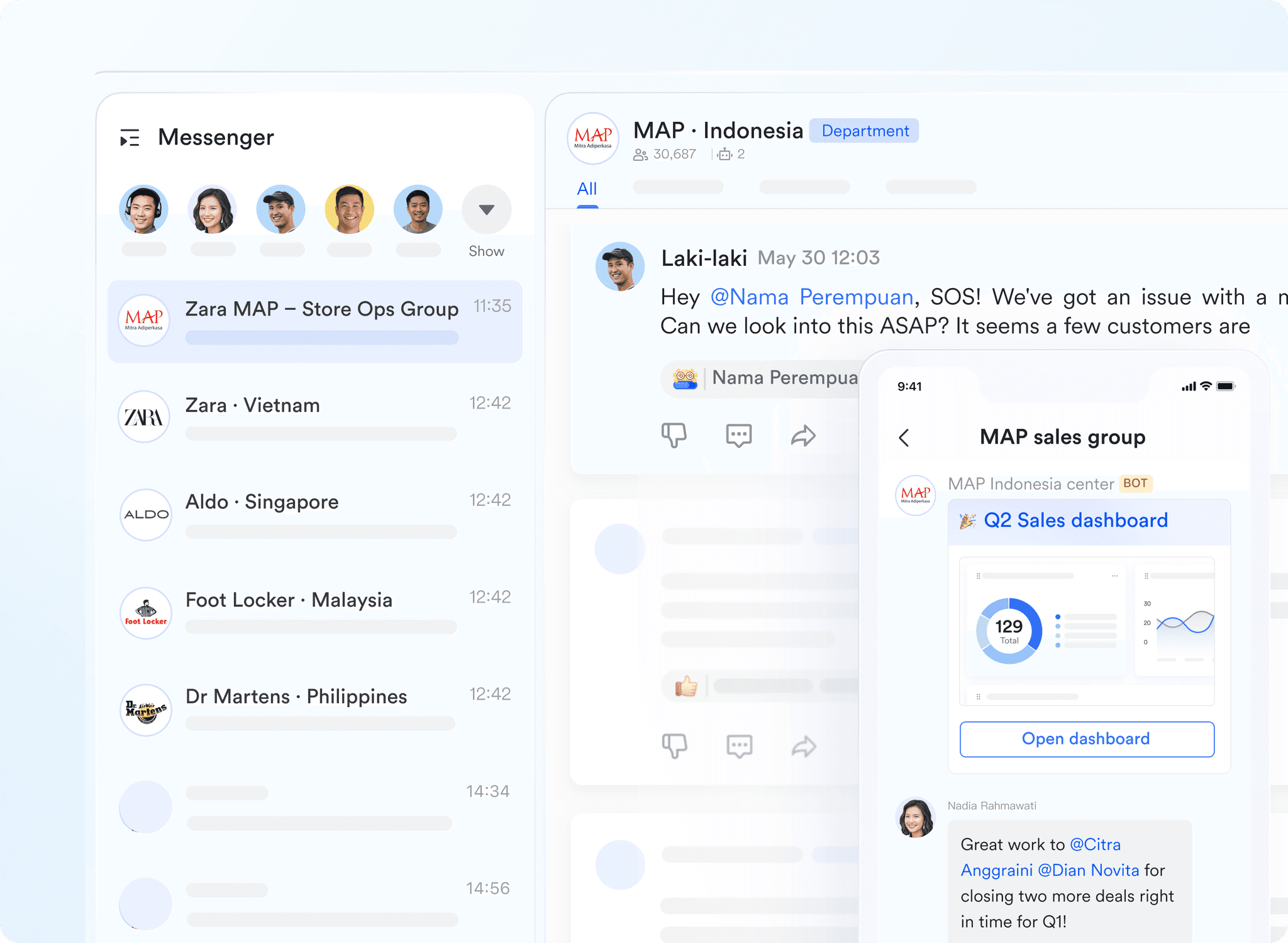Image resolution: width=1288 pixels, height=943 pixels.
Task: Click thumbs-down icon under Laki-laki's message
Action: pyautogui.click(x=674, y=434)
